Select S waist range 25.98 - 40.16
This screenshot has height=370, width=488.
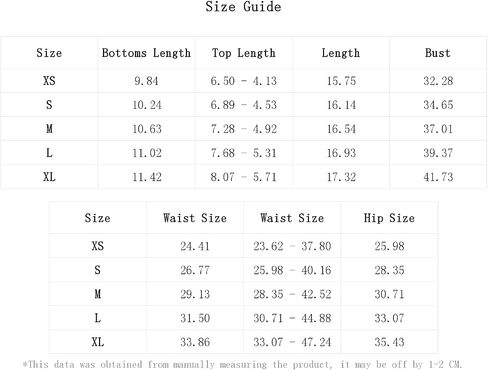coord(292,270)
